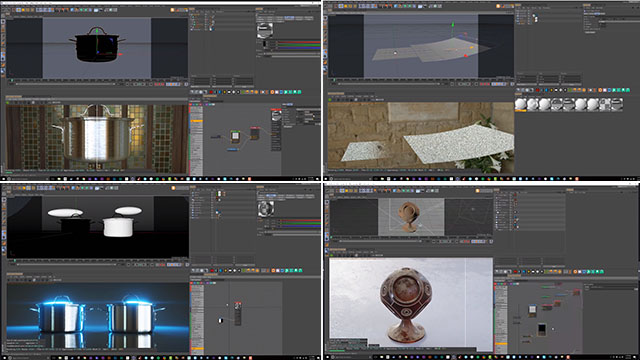This screenshot has height=360, width=640.
Task: Click blue-highlighted key mode buttons under black pot viewport
Action: pos(173,84)
